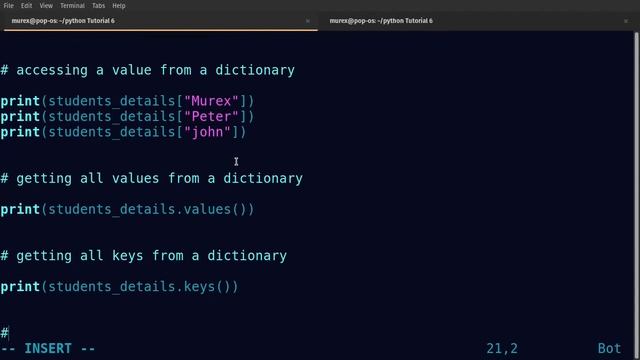Open the Tabs menu
This screenshot has width=640, height=360.
pyautogui.click(x=98, y=6)
